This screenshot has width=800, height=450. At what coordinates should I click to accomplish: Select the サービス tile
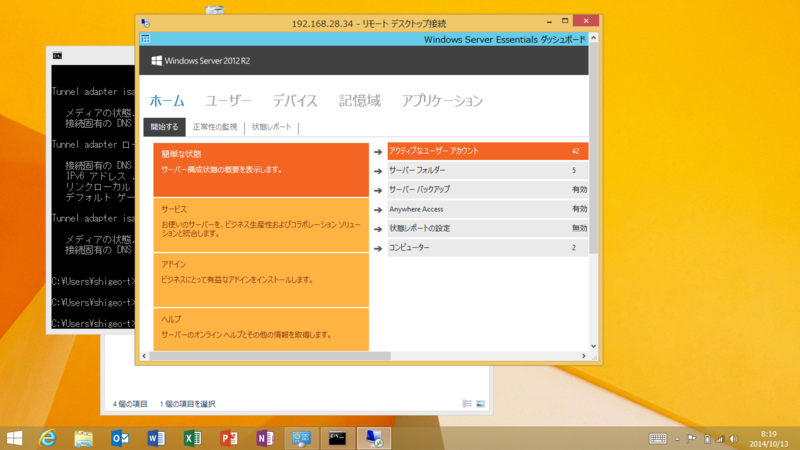(x=261, y=225)
